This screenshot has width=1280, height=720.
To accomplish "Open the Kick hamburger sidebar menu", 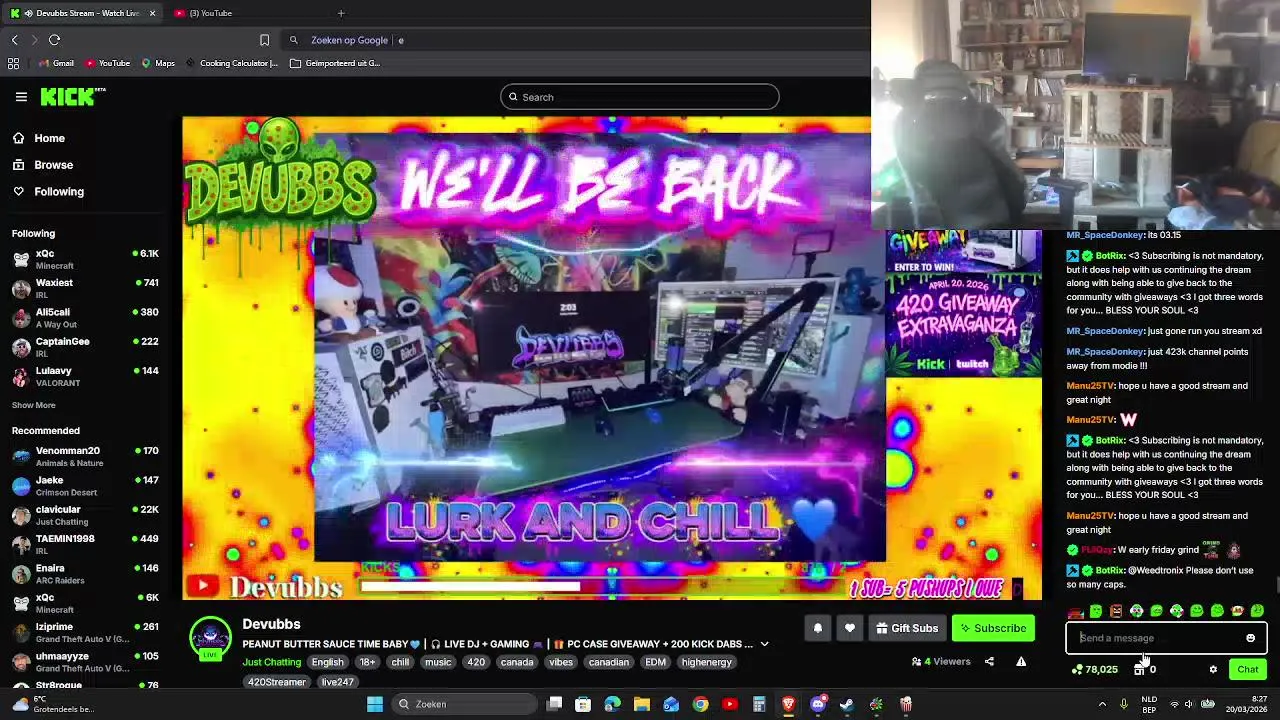I will [21, 97].
